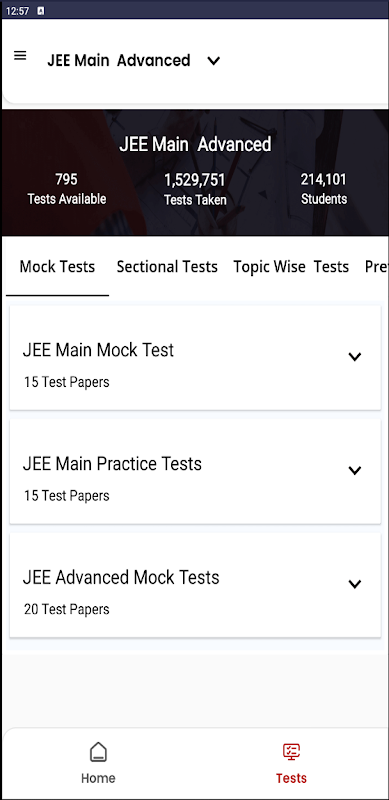Open the Topic Wise Tests tab
The height and width of the screenshot is (800, 389).
point(291,267)
